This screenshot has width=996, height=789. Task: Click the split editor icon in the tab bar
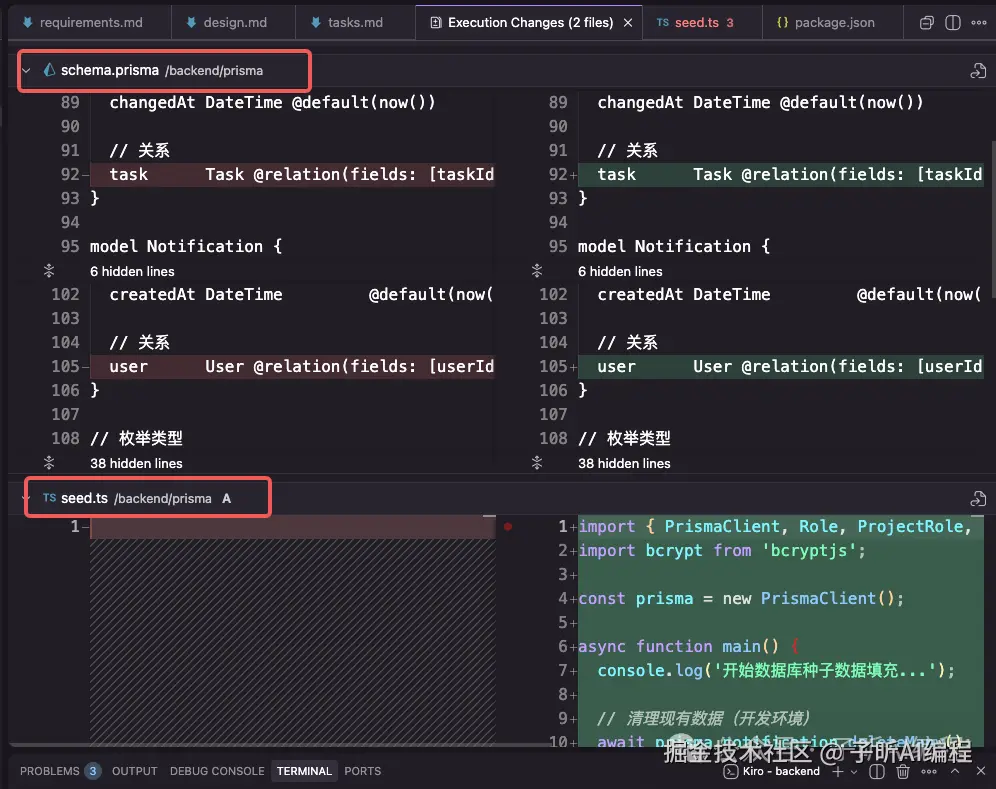[953, 23]
